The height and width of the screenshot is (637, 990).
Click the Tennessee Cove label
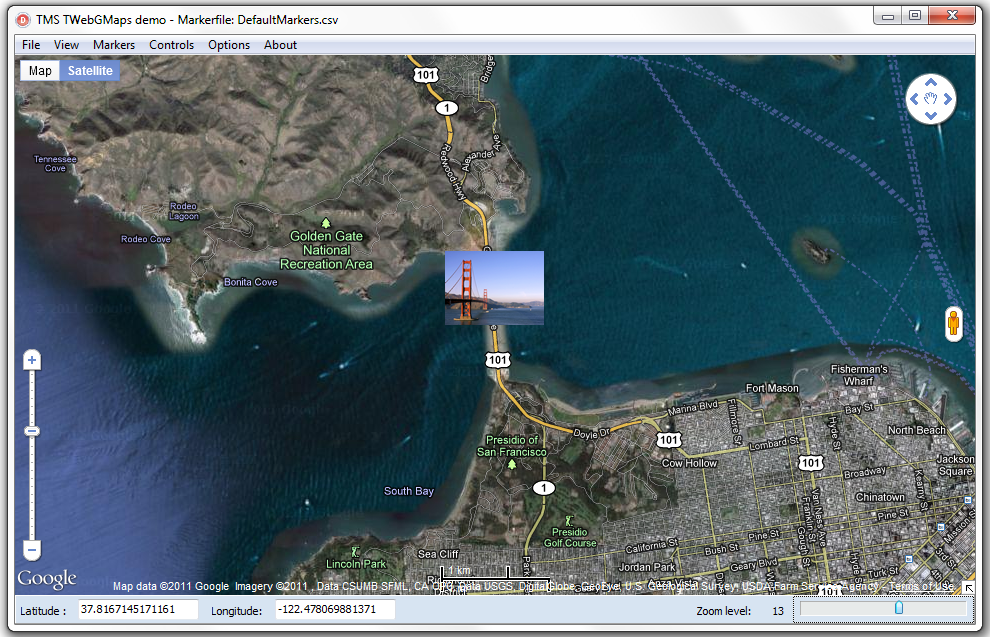tap(55, 164)
